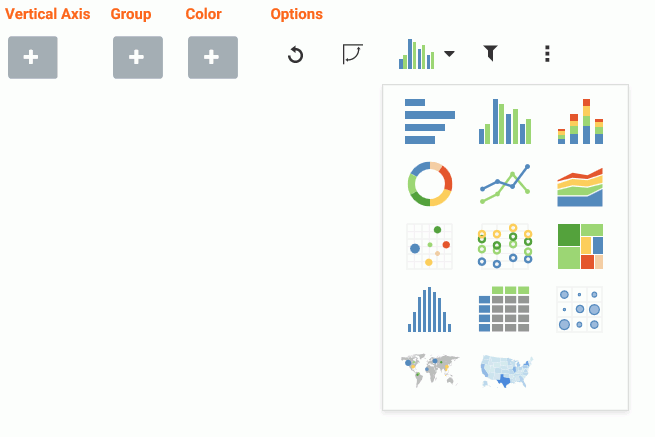Select the US states map chart
Image resolution: width=655 pixels, height=437 pixels.
click(x=506, y=371)
